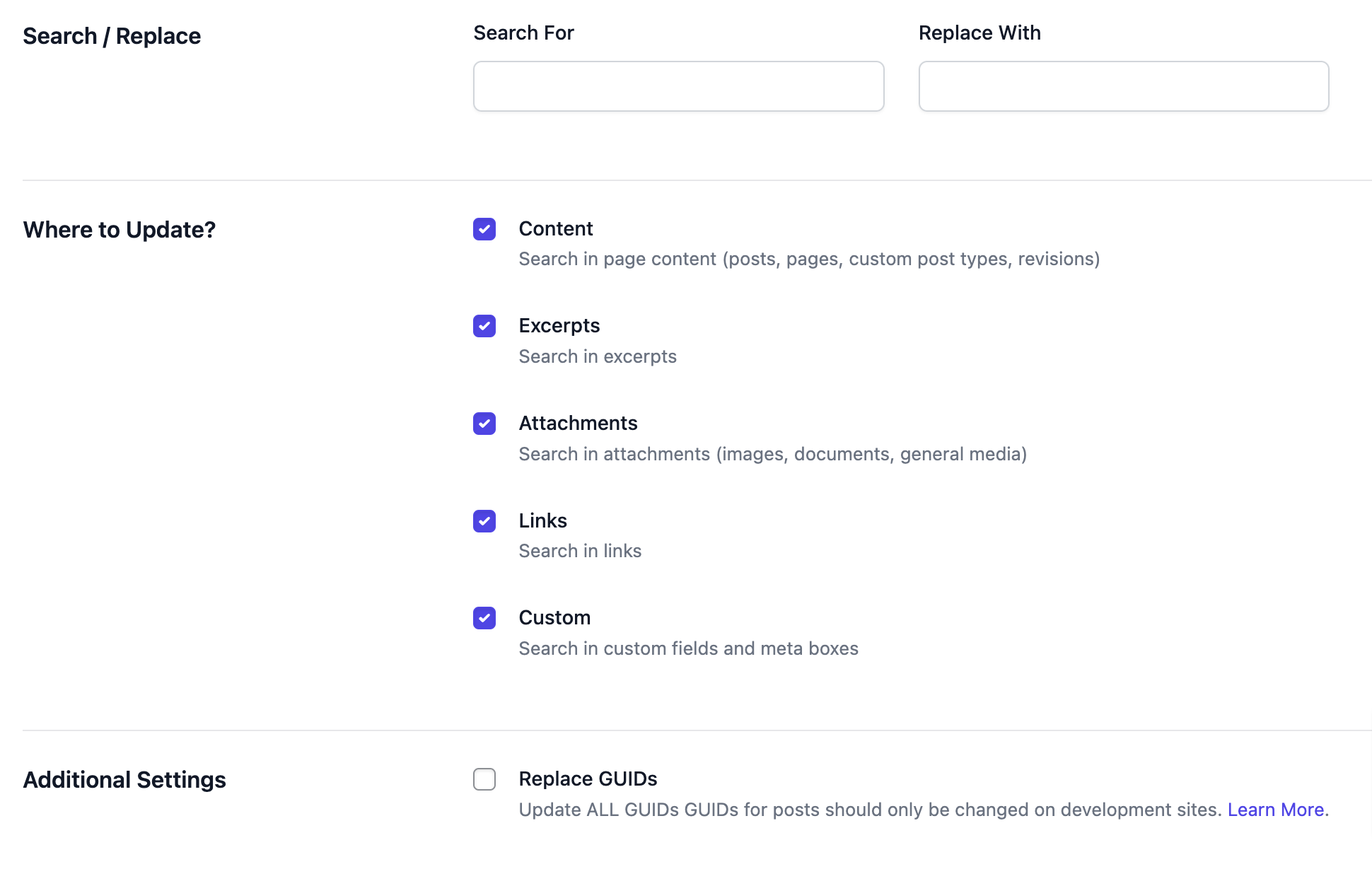Click the Search / Replace heading
Image resolution: width=1372 pixels, height=874 pixels.
112,35
